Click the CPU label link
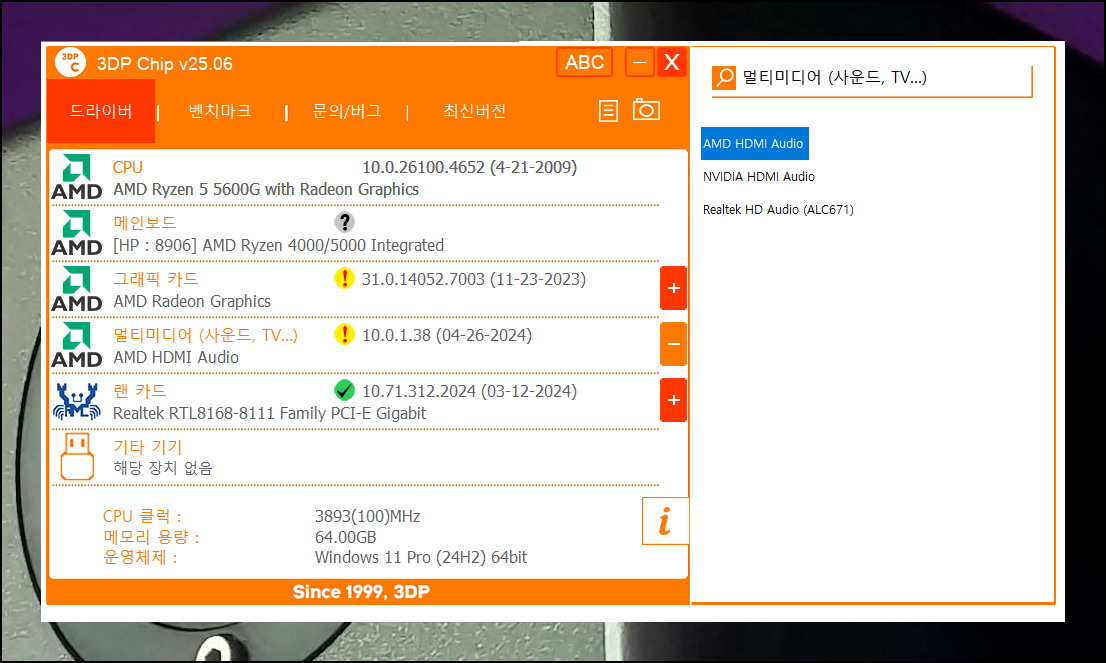This screenshot has height=663, width=1106. click(x=128, y=167)
